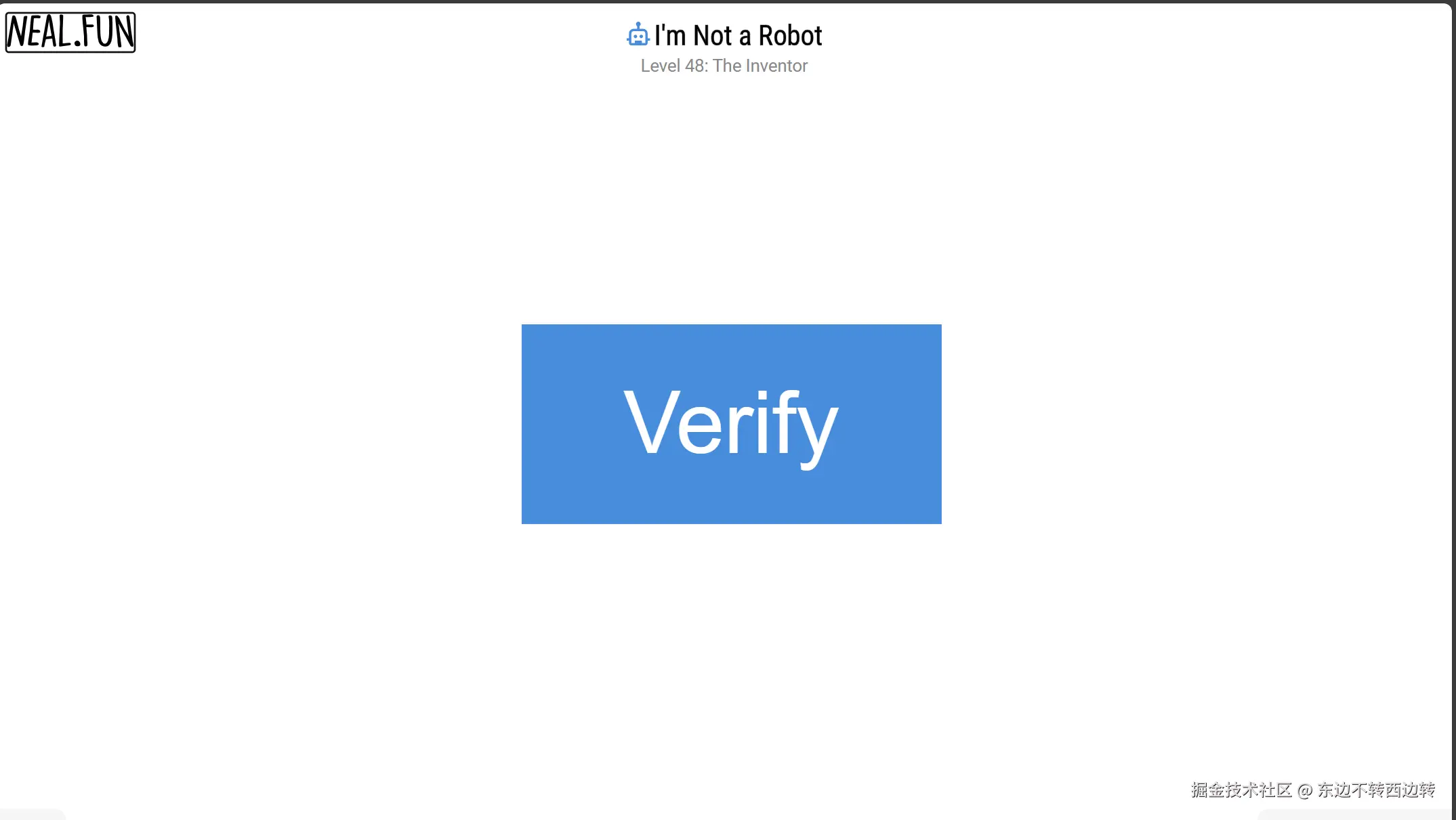Click the blue Verify button
Screen dimensions: 1456x820
click(x=731, y=424)
